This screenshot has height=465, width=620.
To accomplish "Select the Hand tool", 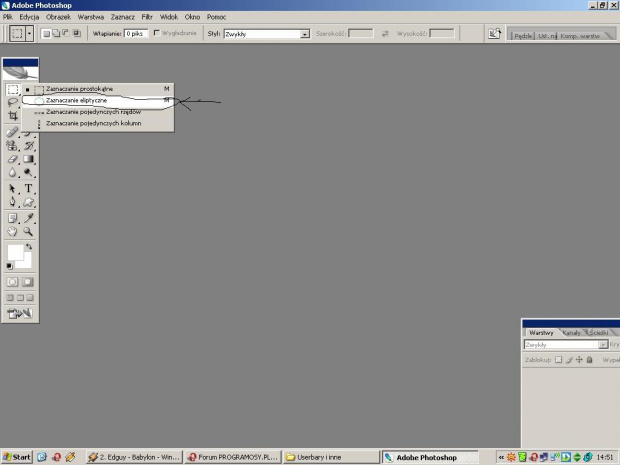I will [12, 231].
